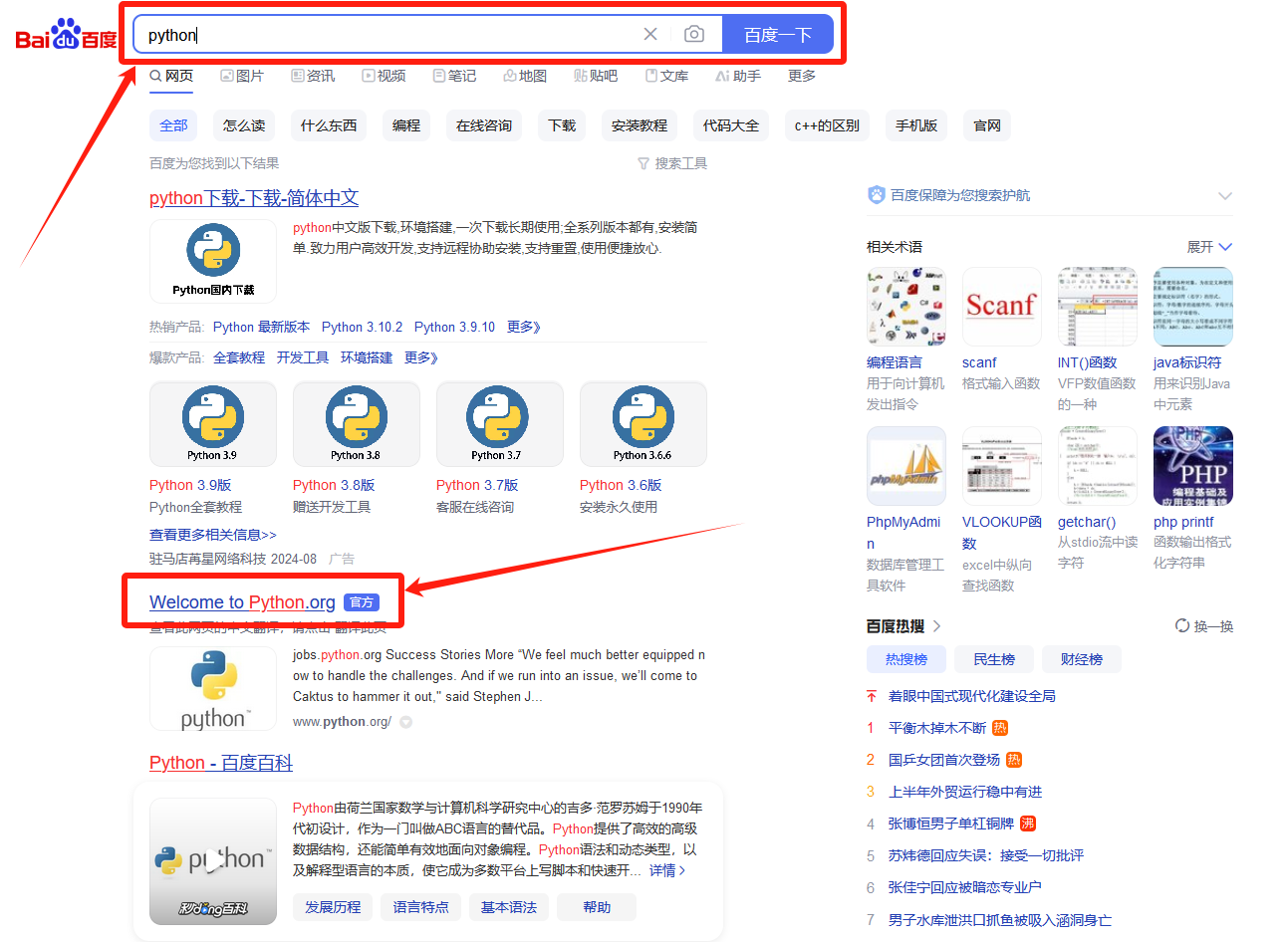Switch to the 民生榜 tab
This screenshot has height=942, width=1288.
point(994,659)
